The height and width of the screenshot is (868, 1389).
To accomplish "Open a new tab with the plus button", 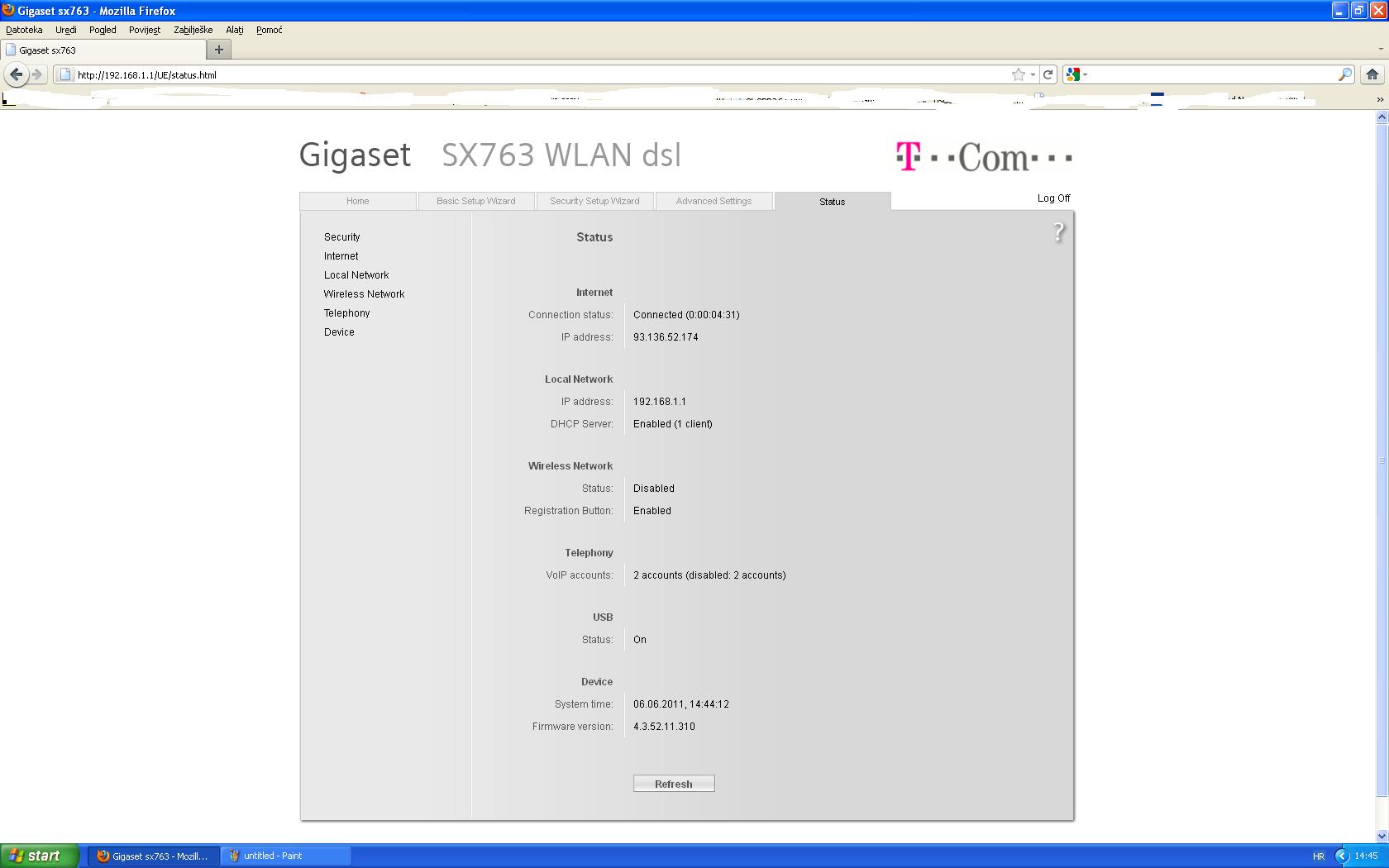I will (x=219, y=50).
